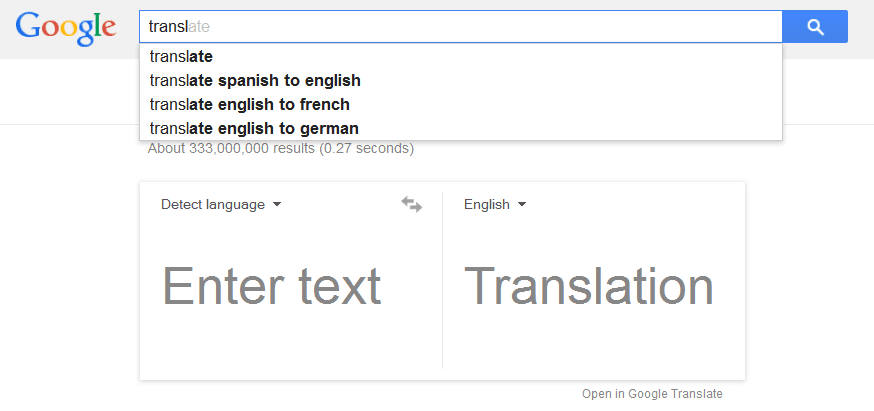Select 'translate english to german' suggestion
The width and height of the screenshot is (874, 411).
tap(254, 129)
